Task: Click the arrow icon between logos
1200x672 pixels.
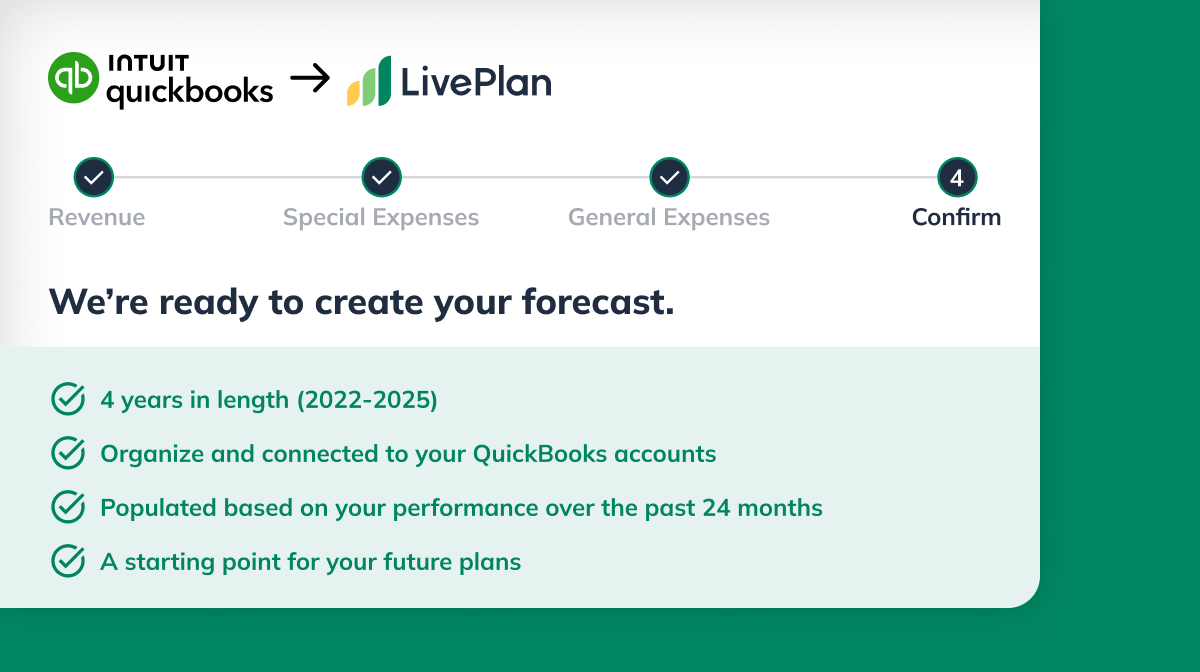Action: click(x=310, y=77)
